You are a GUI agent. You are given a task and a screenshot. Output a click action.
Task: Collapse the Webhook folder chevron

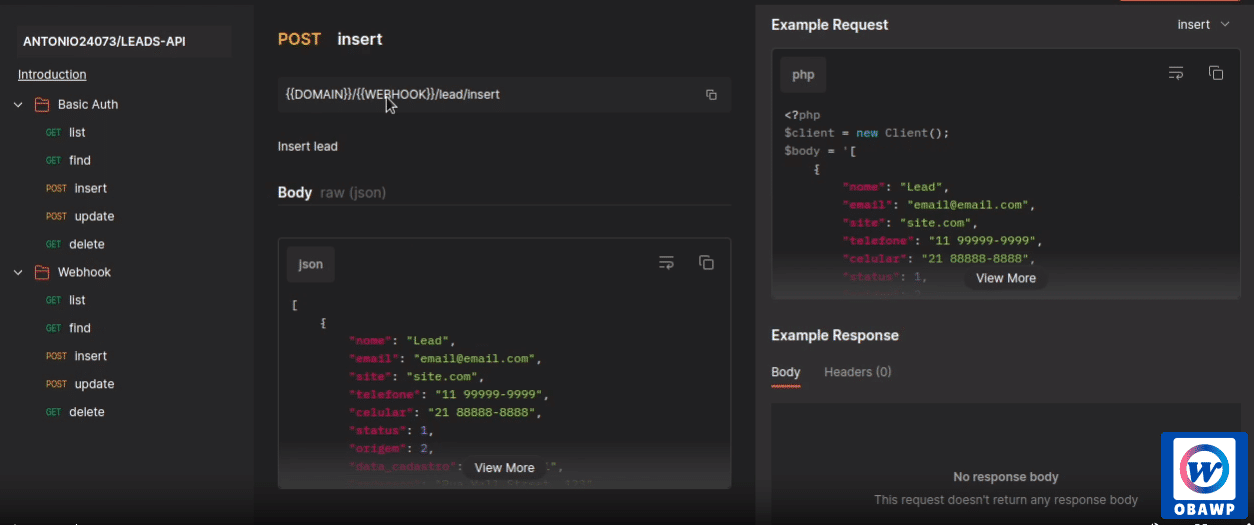pos(18,272)
